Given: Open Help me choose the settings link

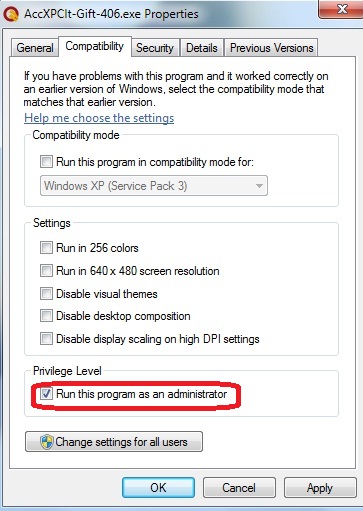Looking at the screenshot, I should coord(99,118).
